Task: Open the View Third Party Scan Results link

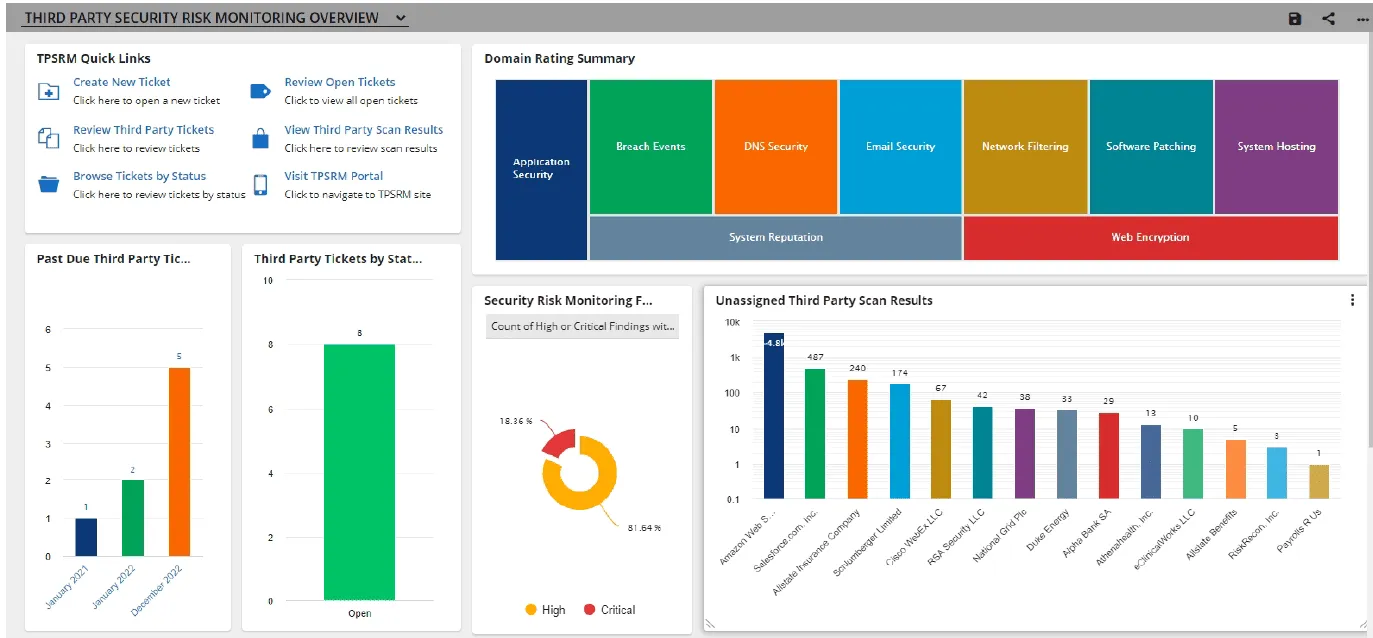Action: (363, 130)
